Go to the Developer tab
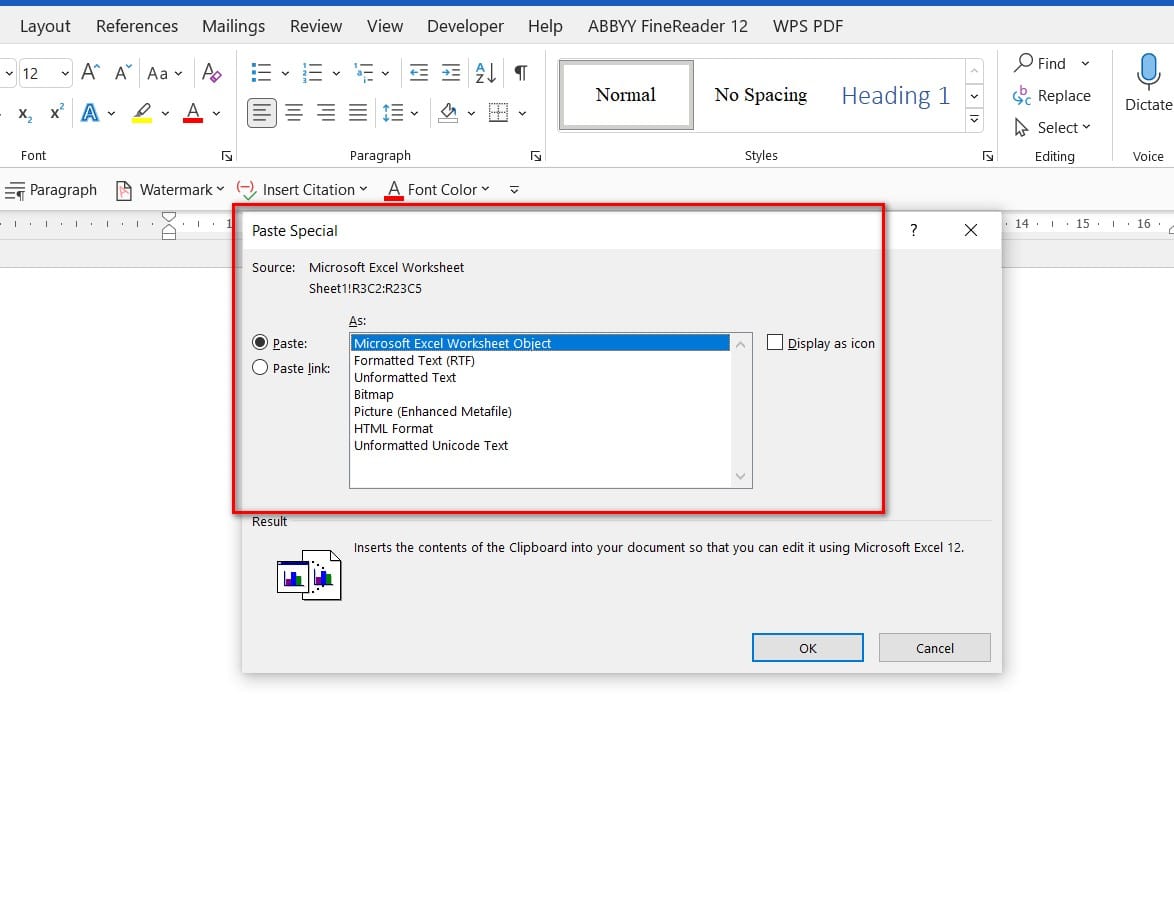Image resolution: width=1174 pixels, height=917 pixels. point(465,26)
